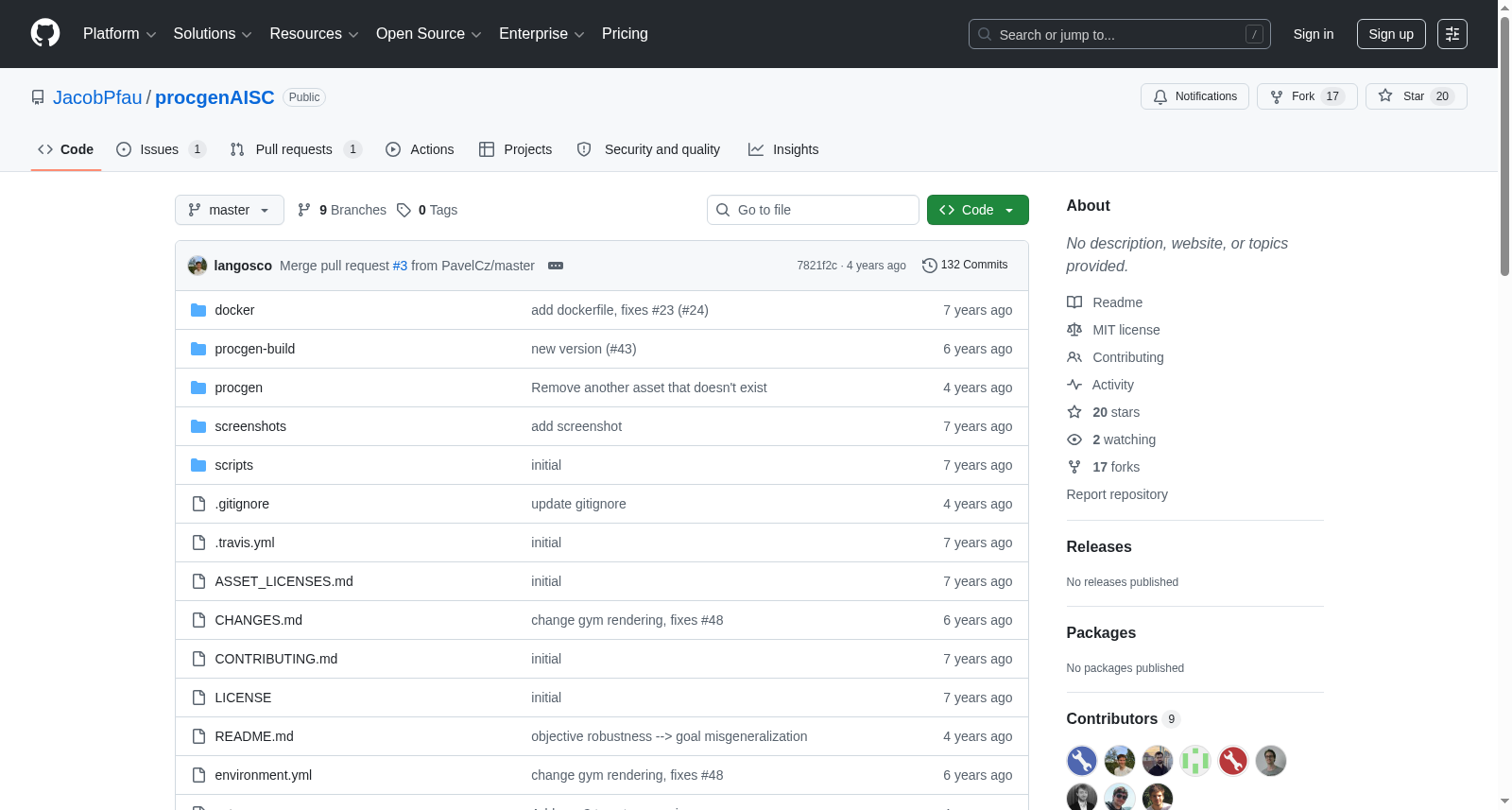Open the README.md file
Screen dimensions: 1512x810
(254, 736)
